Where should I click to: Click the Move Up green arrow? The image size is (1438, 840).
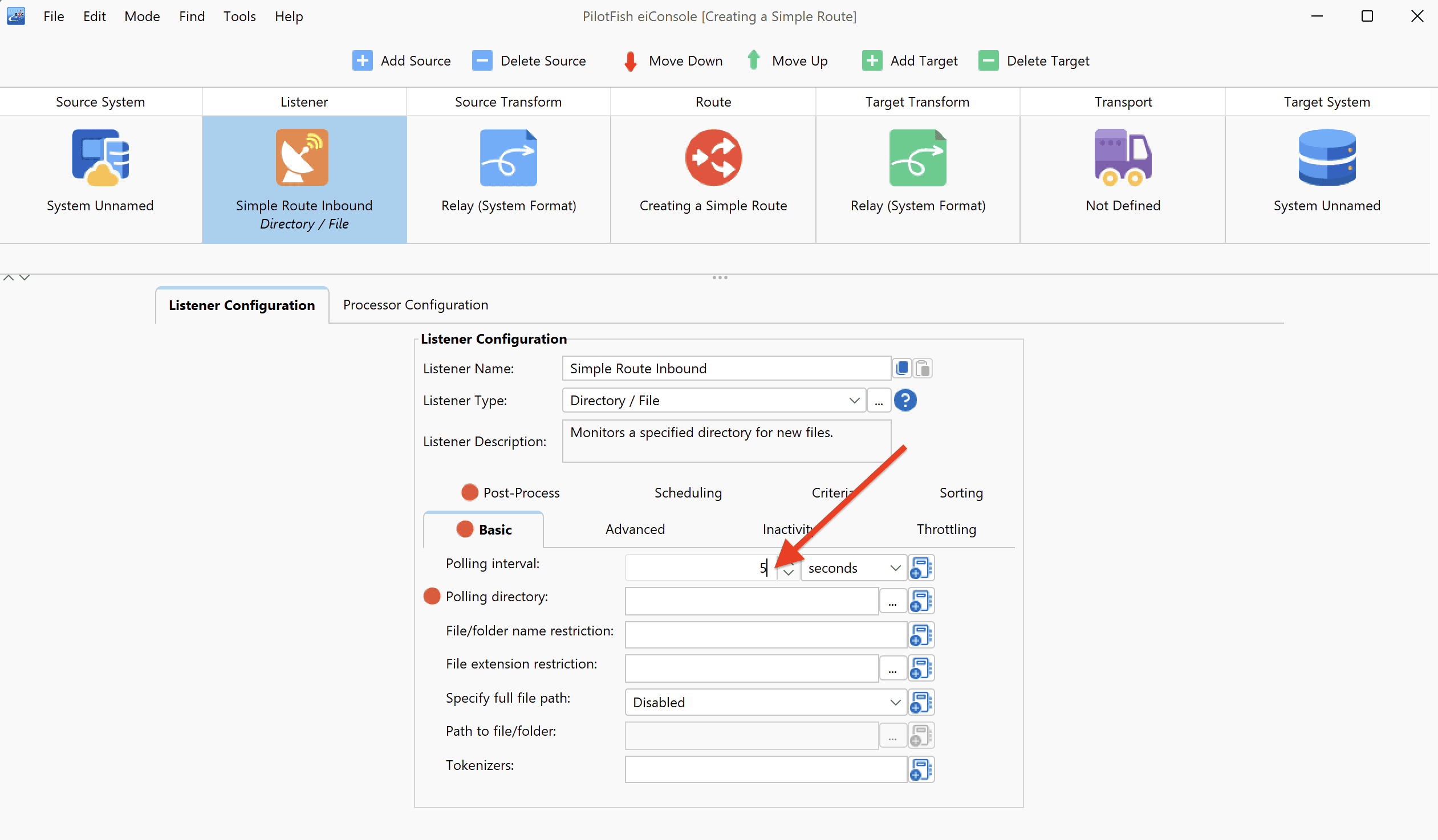coord(754,60)
